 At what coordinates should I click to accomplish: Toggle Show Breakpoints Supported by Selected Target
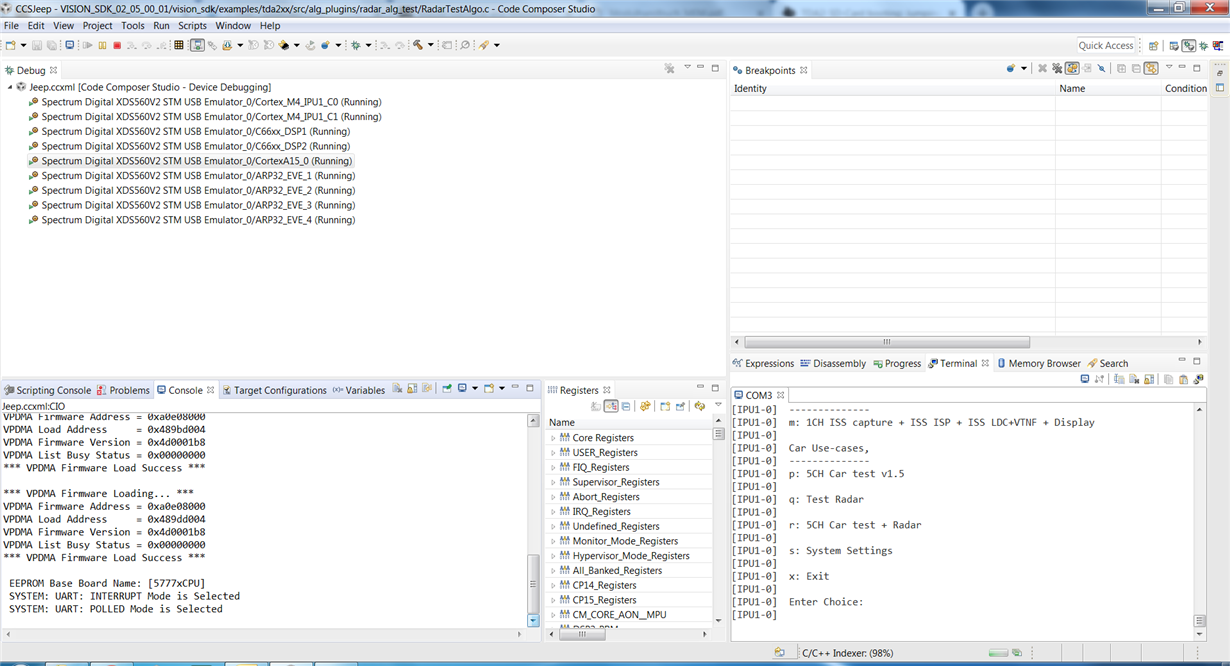click(1072, 68)
